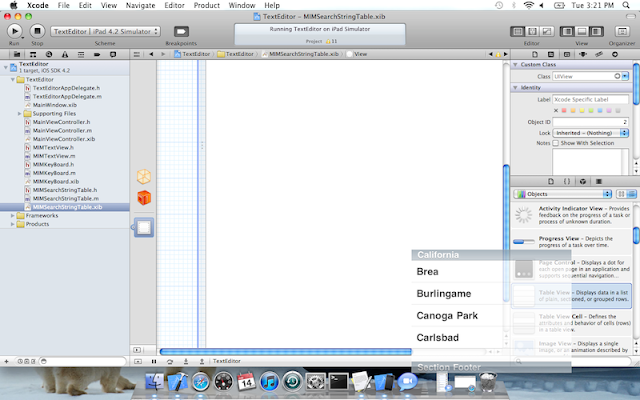The image size is (640, 400).
Task: Pick the yellow label color
Action: pos(582,111)
